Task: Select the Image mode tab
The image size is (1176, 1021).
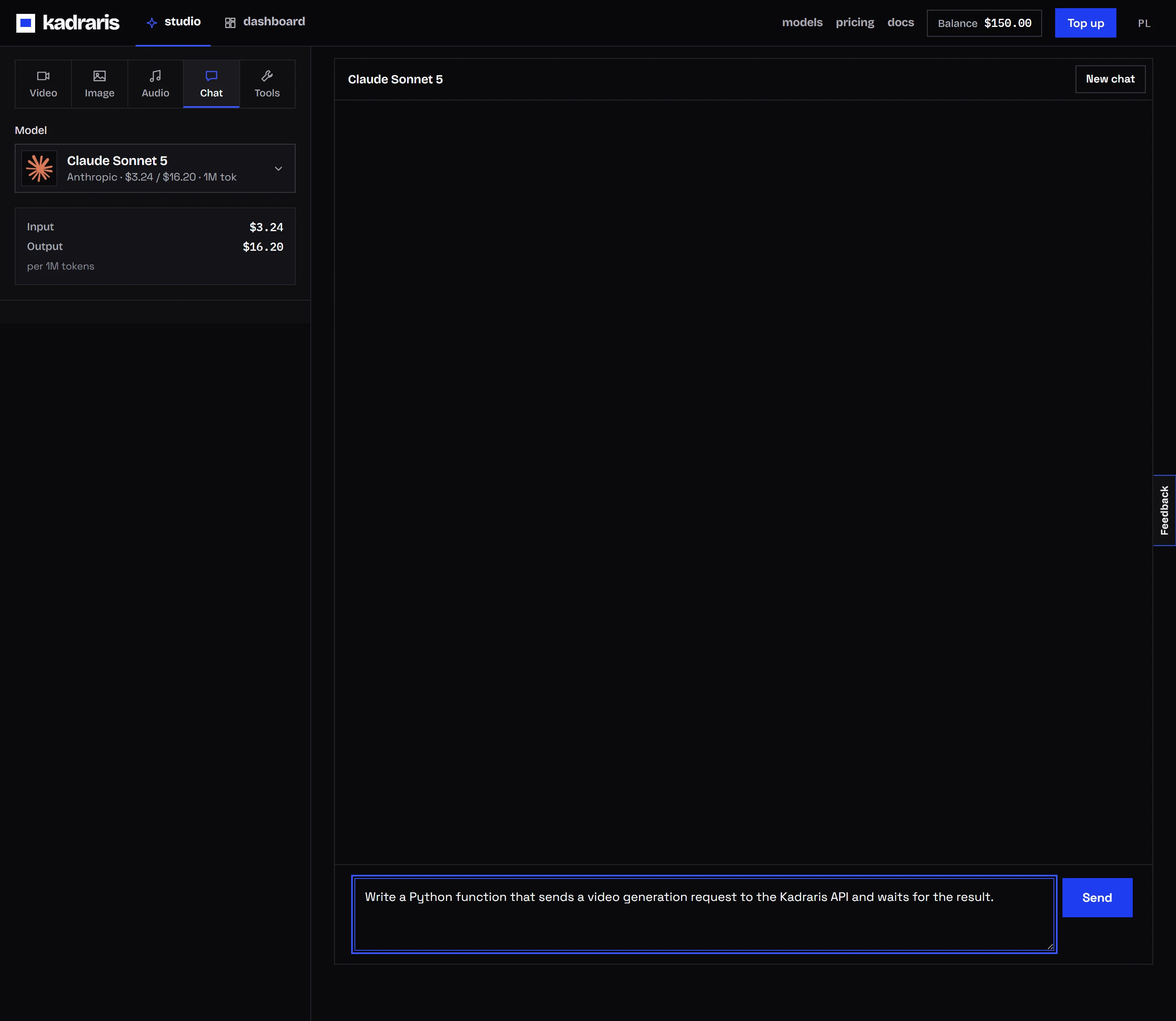Action: pyautogui.click(x=99, y=84)
